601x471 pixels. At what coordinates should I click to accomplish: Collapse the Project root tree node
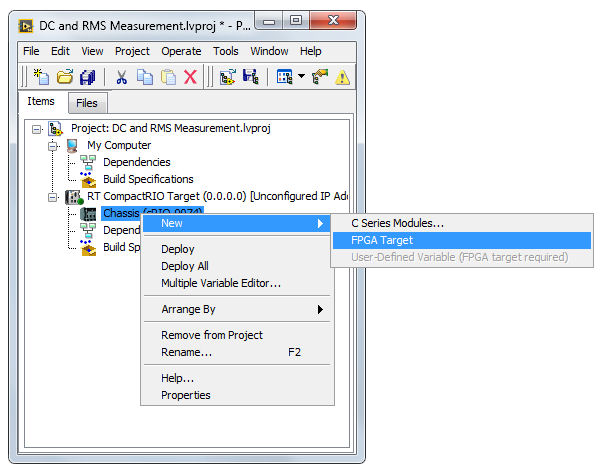pos(37,129)
